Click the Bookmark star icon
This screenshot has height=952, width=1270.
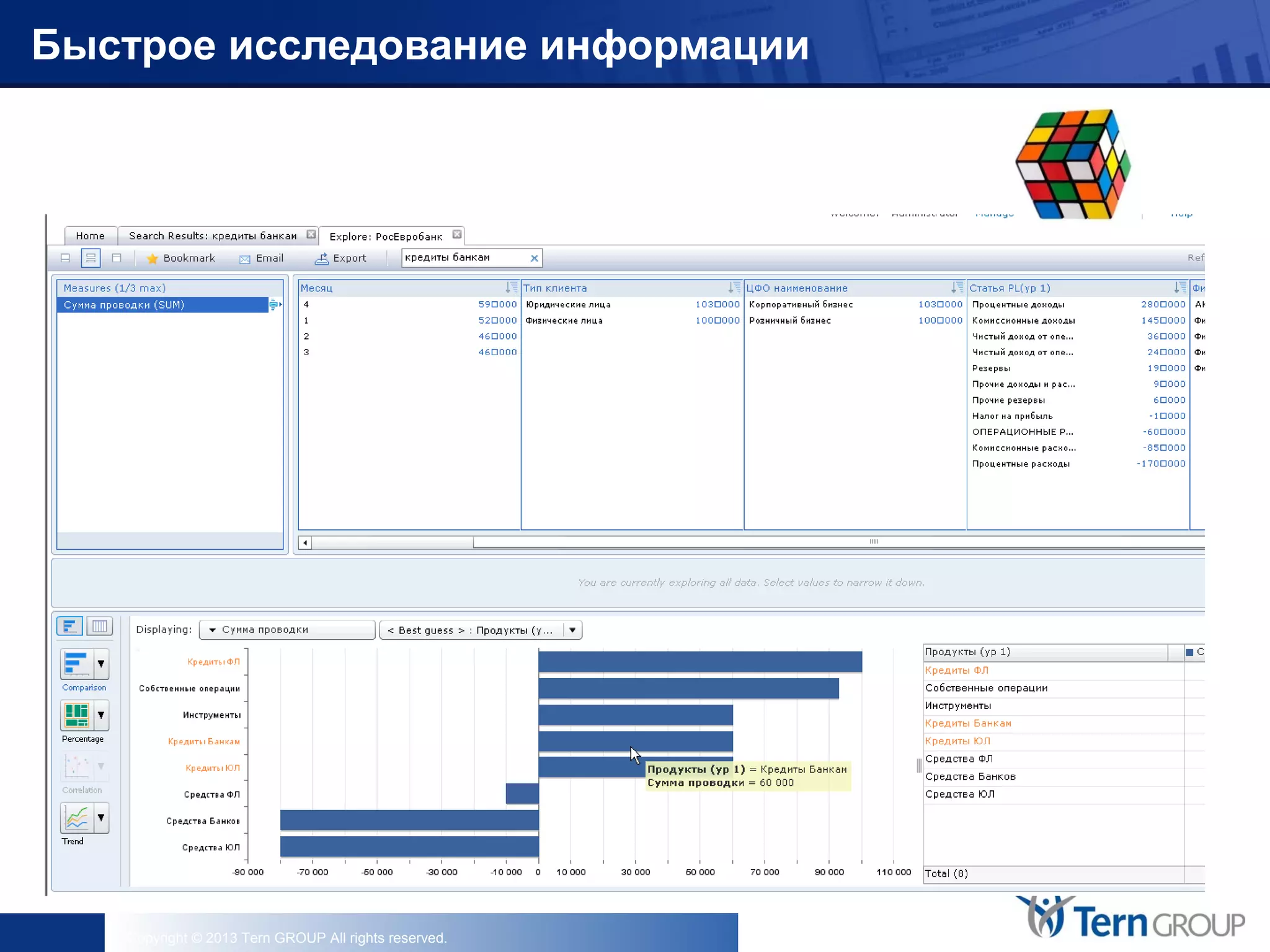point(152,258)
